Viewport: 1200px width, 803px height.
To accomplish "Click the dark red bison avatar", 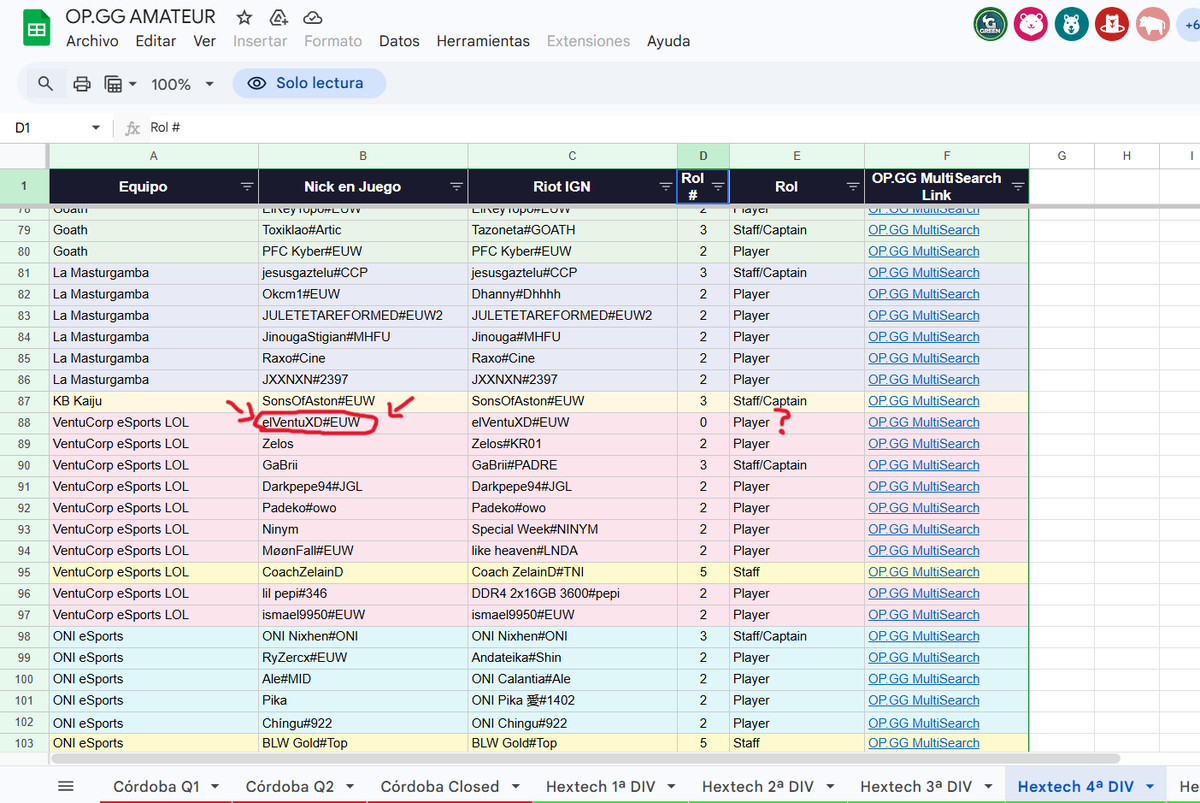I will [1152, 24].
